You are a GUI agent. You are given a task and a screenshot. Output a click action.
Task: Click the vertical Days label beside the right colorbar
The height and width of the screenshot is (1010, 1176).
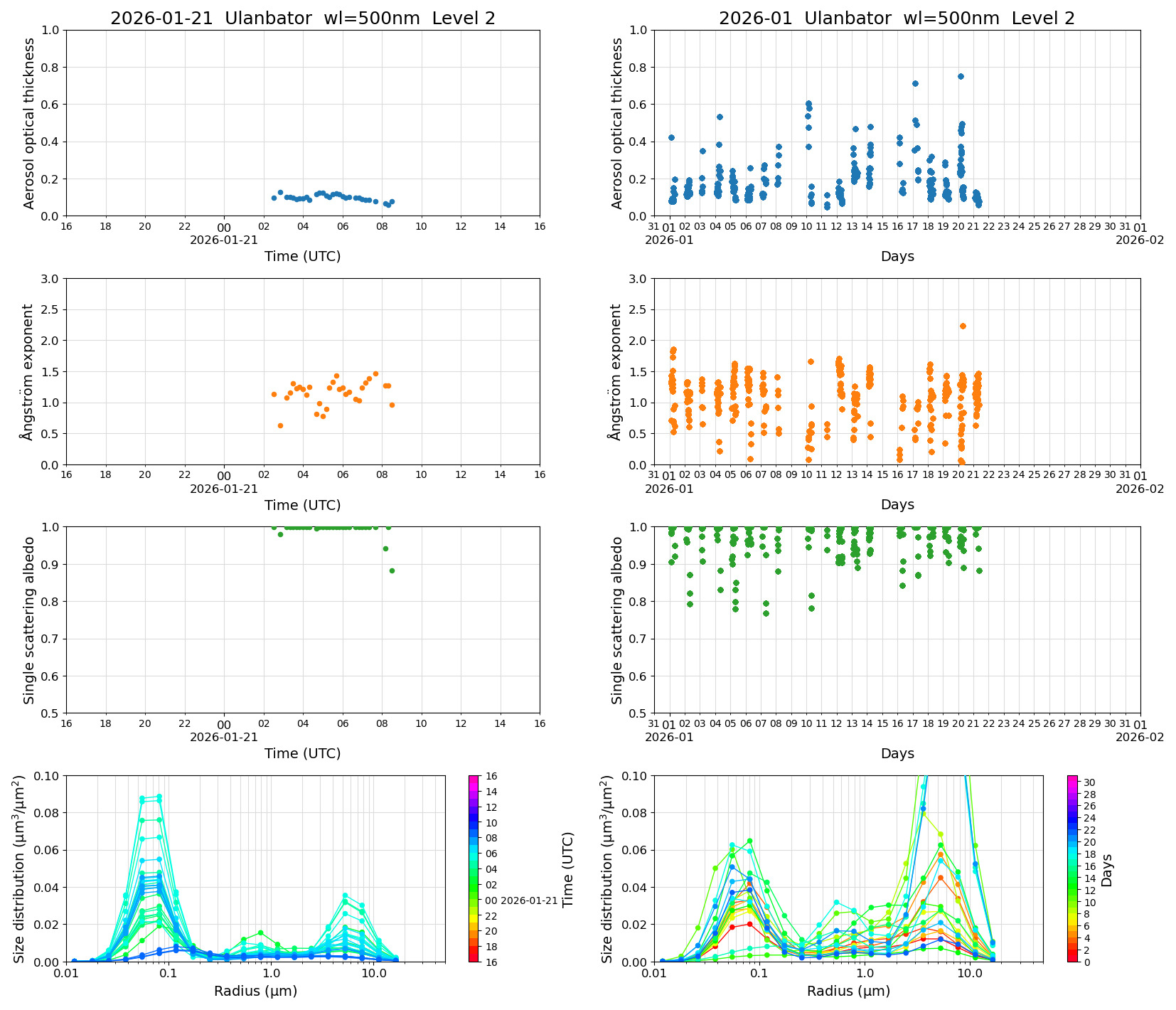point(1107,869)
